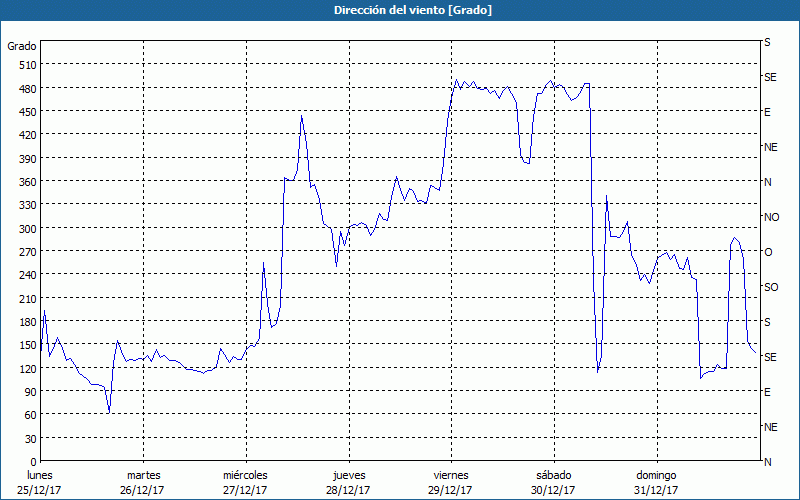Screen dimensions: 800x500
Task: Select the O compass direction label
Action: 768,252
